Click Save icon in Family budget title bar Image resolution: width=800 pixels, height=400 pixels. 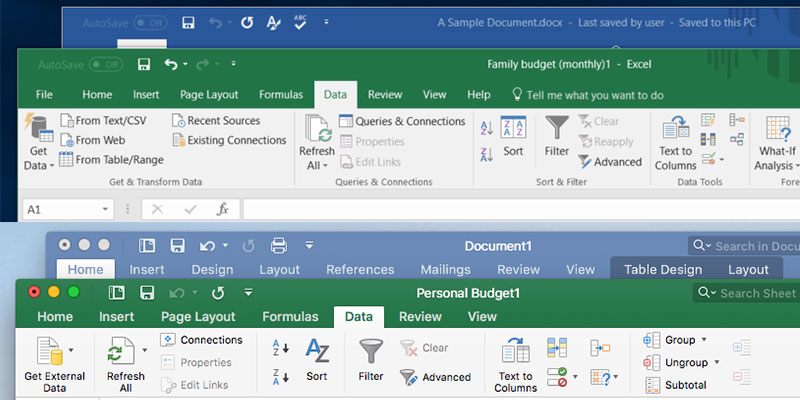[144, 64]
